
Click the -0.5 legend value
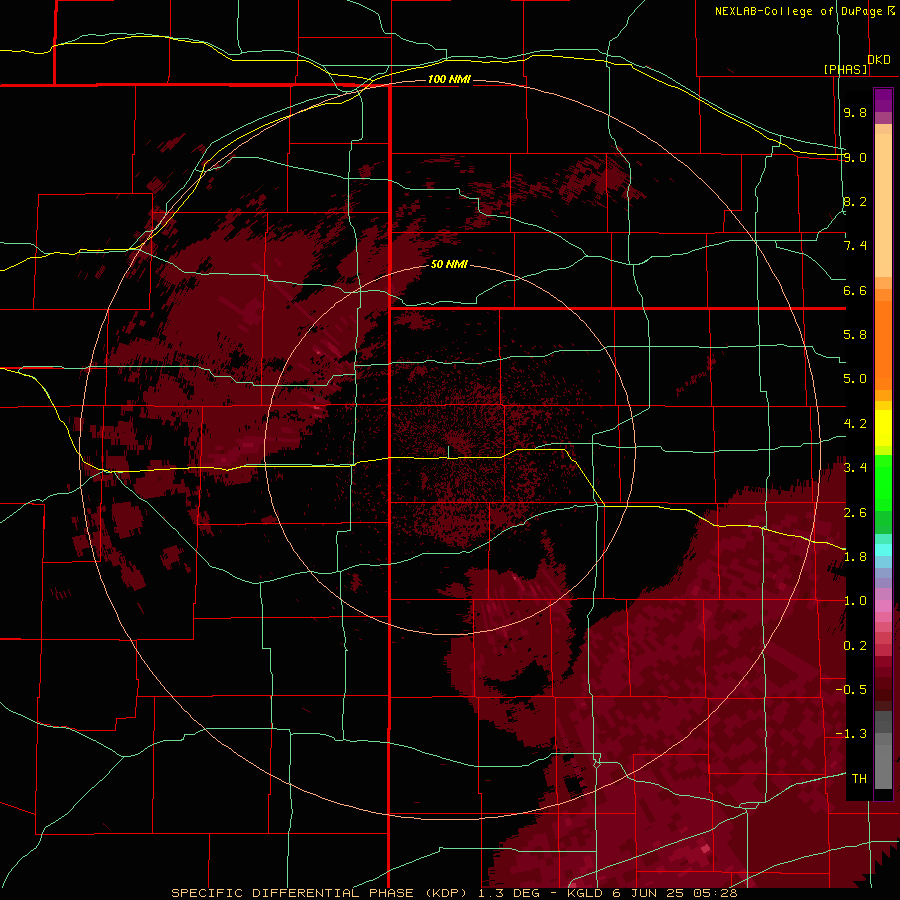pos(851,690)
